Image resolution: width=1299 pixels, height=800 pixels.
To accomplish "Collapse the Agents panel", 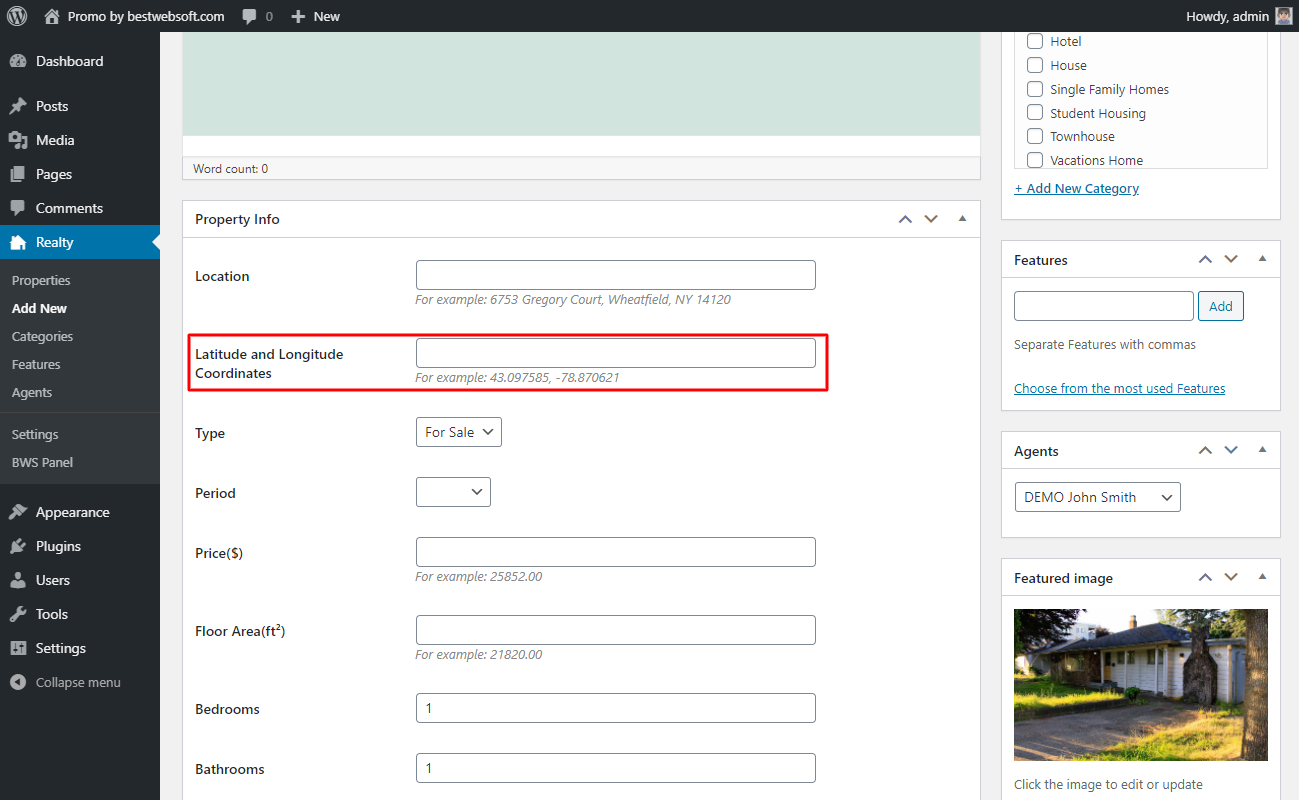I will [1262, 450].
